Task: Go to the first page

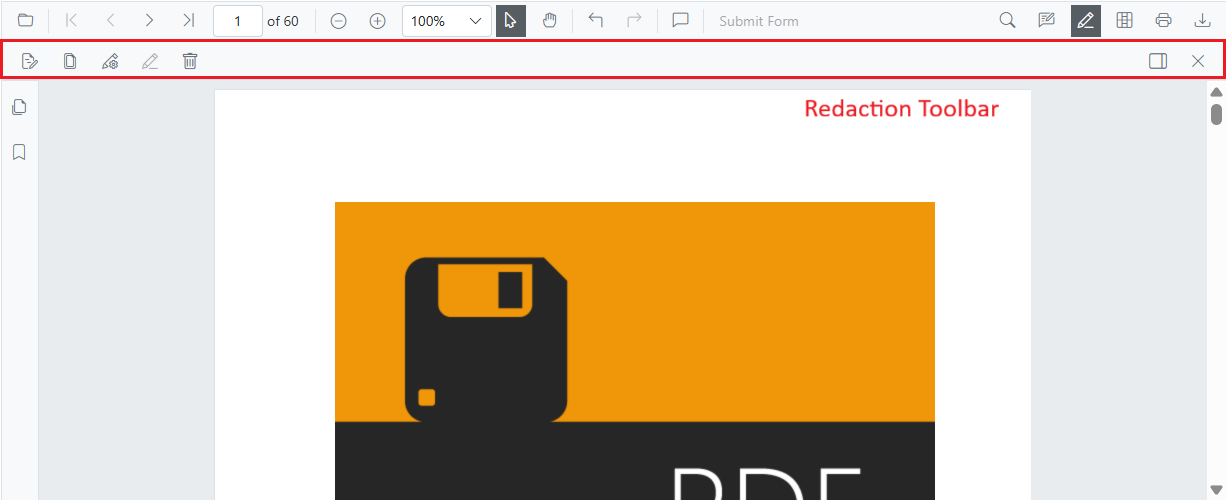Action: tap(71, 20)
